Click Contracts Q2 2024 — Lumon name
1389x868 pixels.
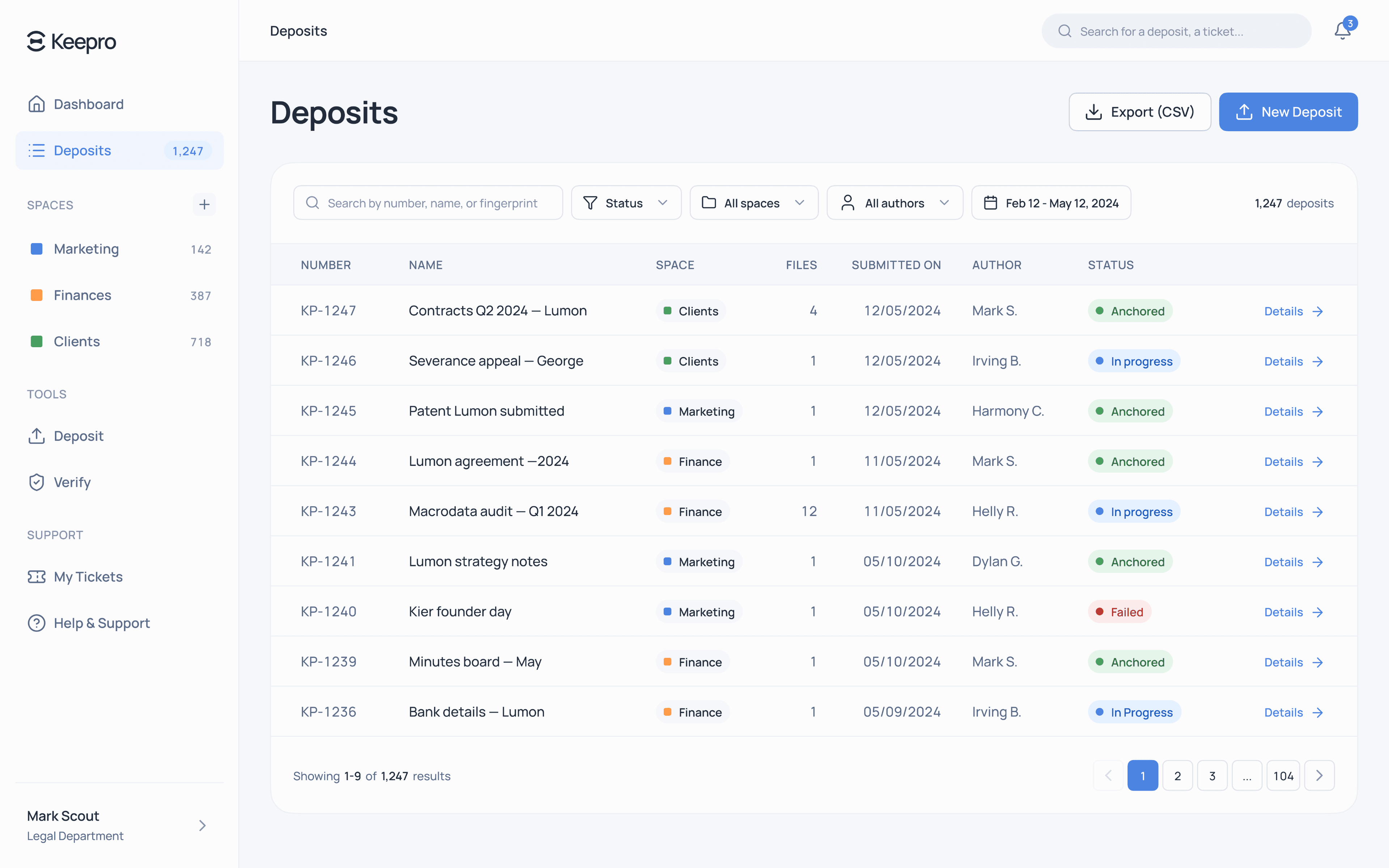[498, 311]
